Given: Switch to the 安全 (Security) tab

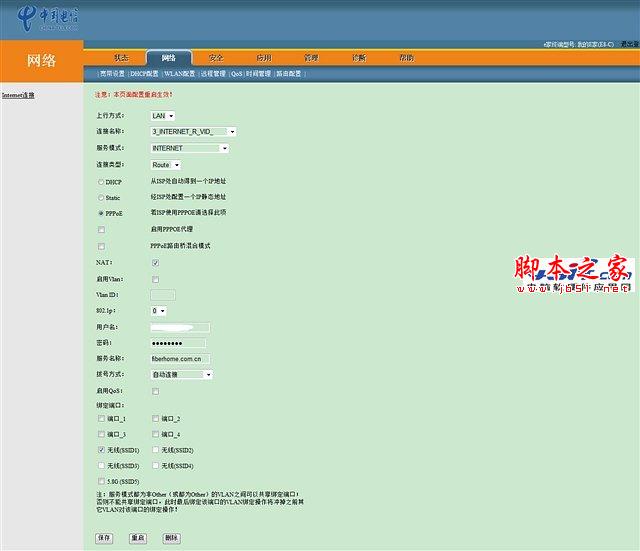Looking at the screenshot, I should (216, 58).
